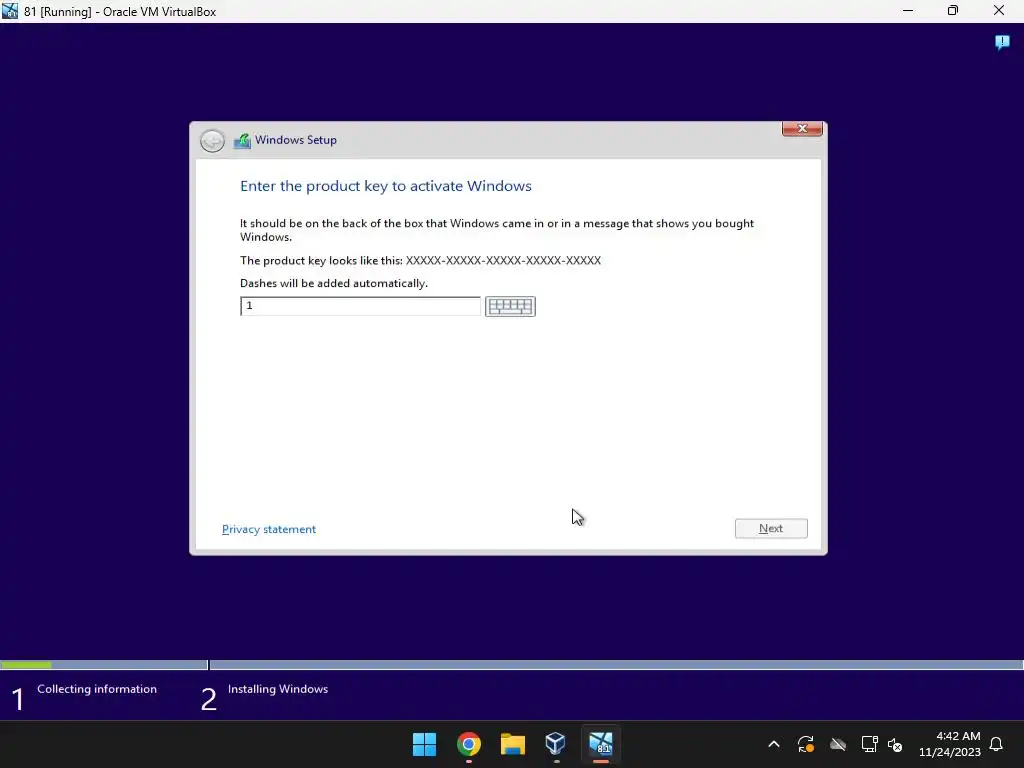Restore down the VirtualBox window

[x=953, y=11]
